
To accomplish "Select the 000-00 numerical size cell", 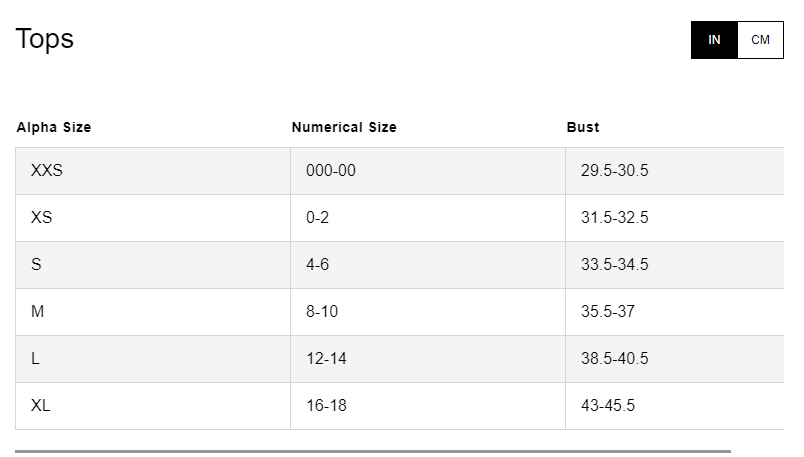I will (x=331, y=171).
